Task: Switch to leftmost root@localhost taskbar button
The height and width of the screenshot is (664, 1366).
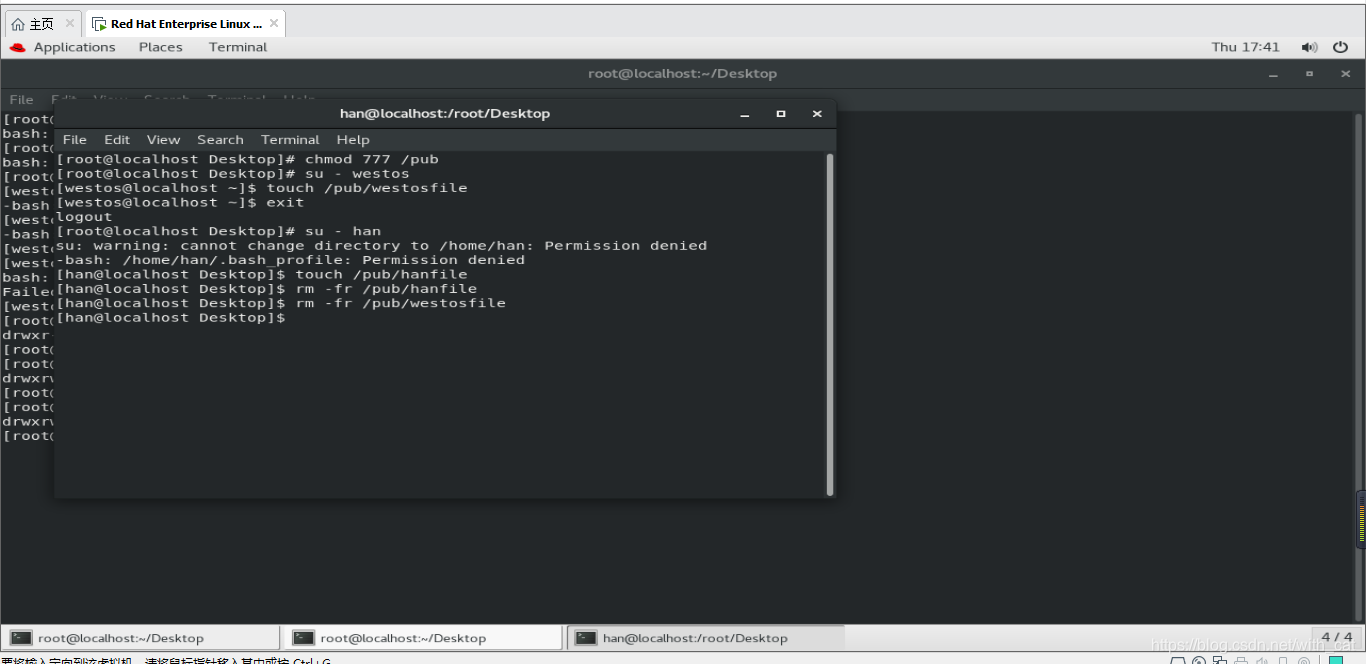Action: (x=141, y=638)
